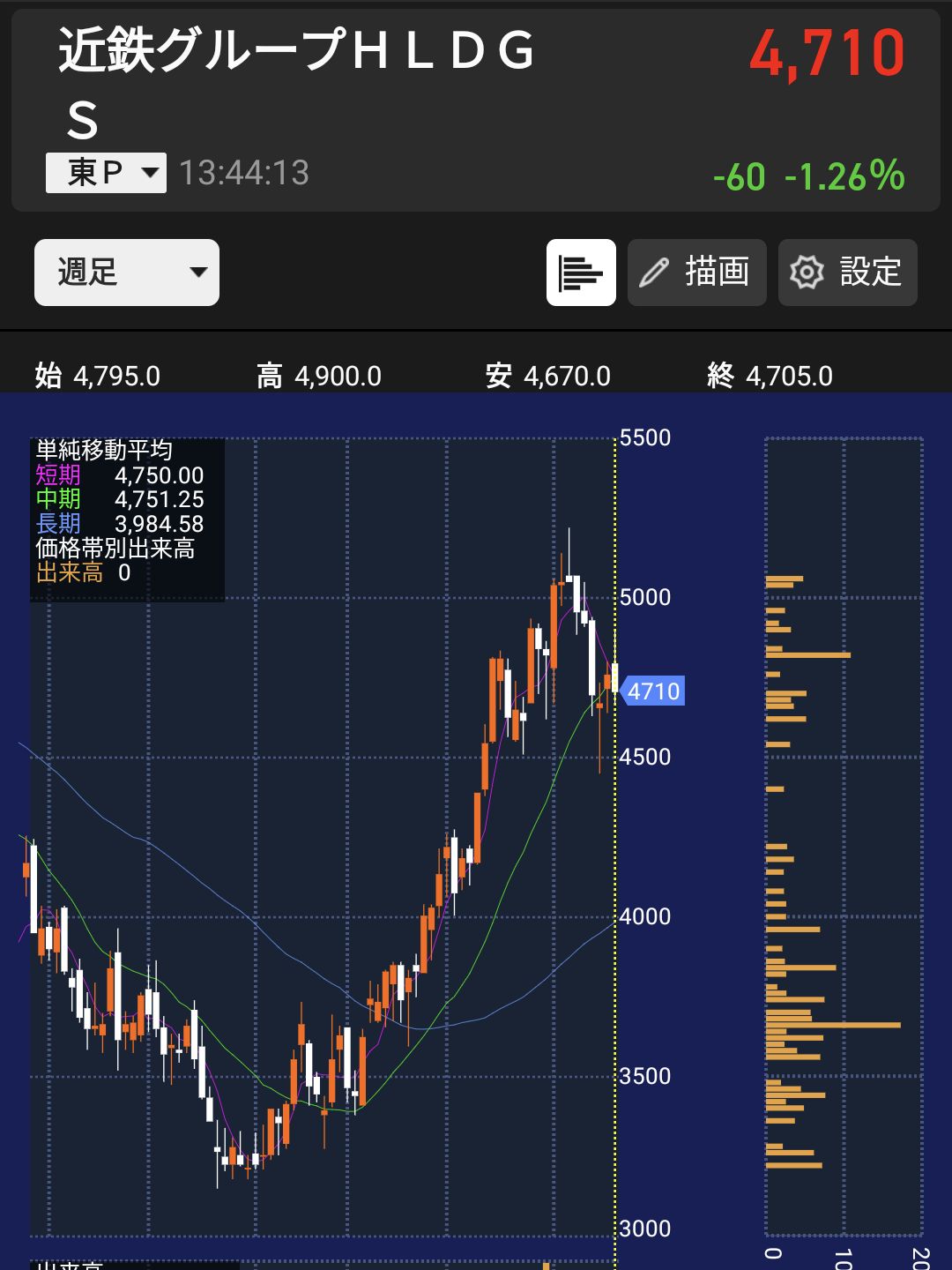Click the 4500 price axis label
The image size is (952, 1270).
coord(645,757)
